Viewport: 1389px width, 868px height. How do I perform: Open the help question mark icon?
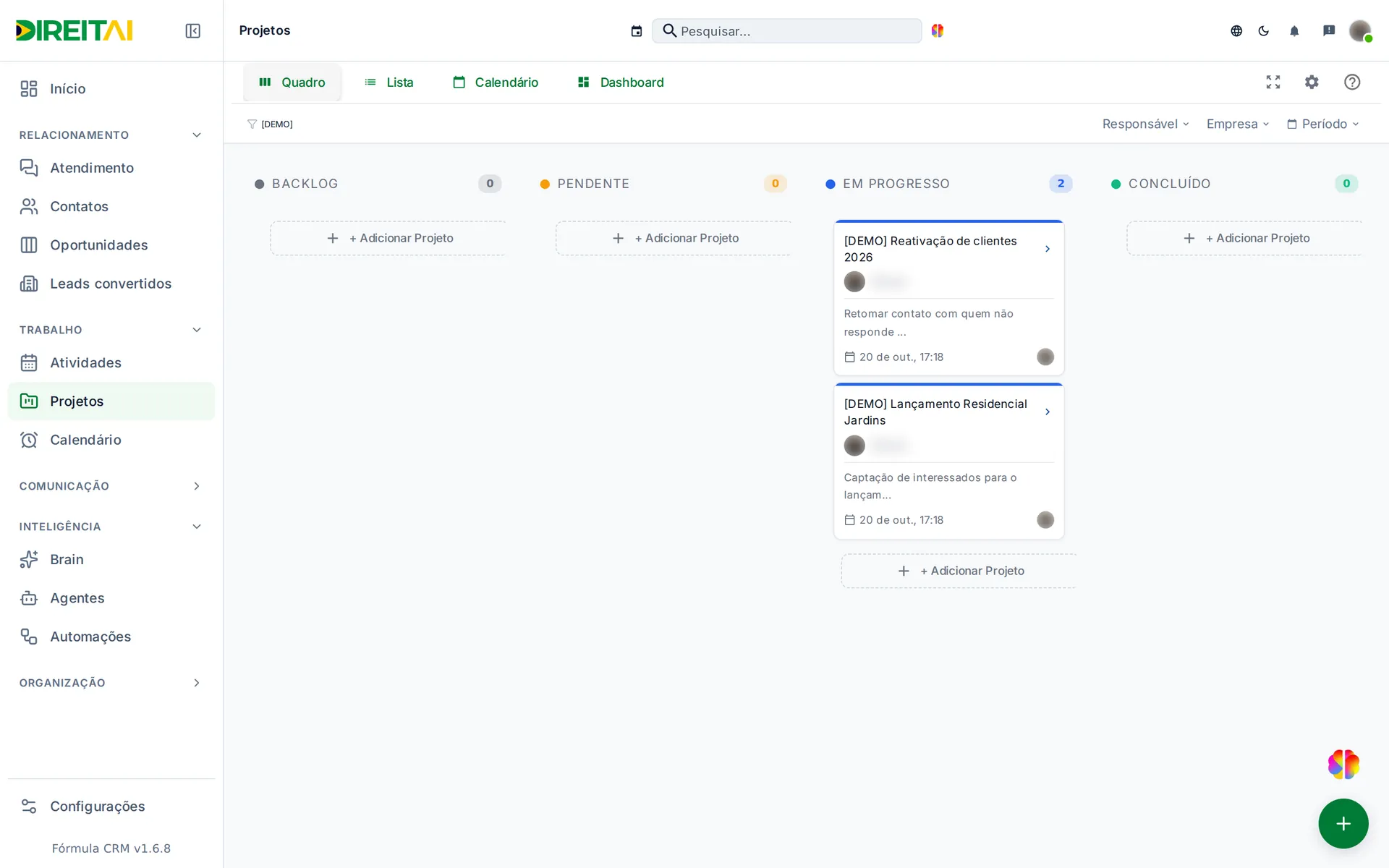[x=1352, y=82]
